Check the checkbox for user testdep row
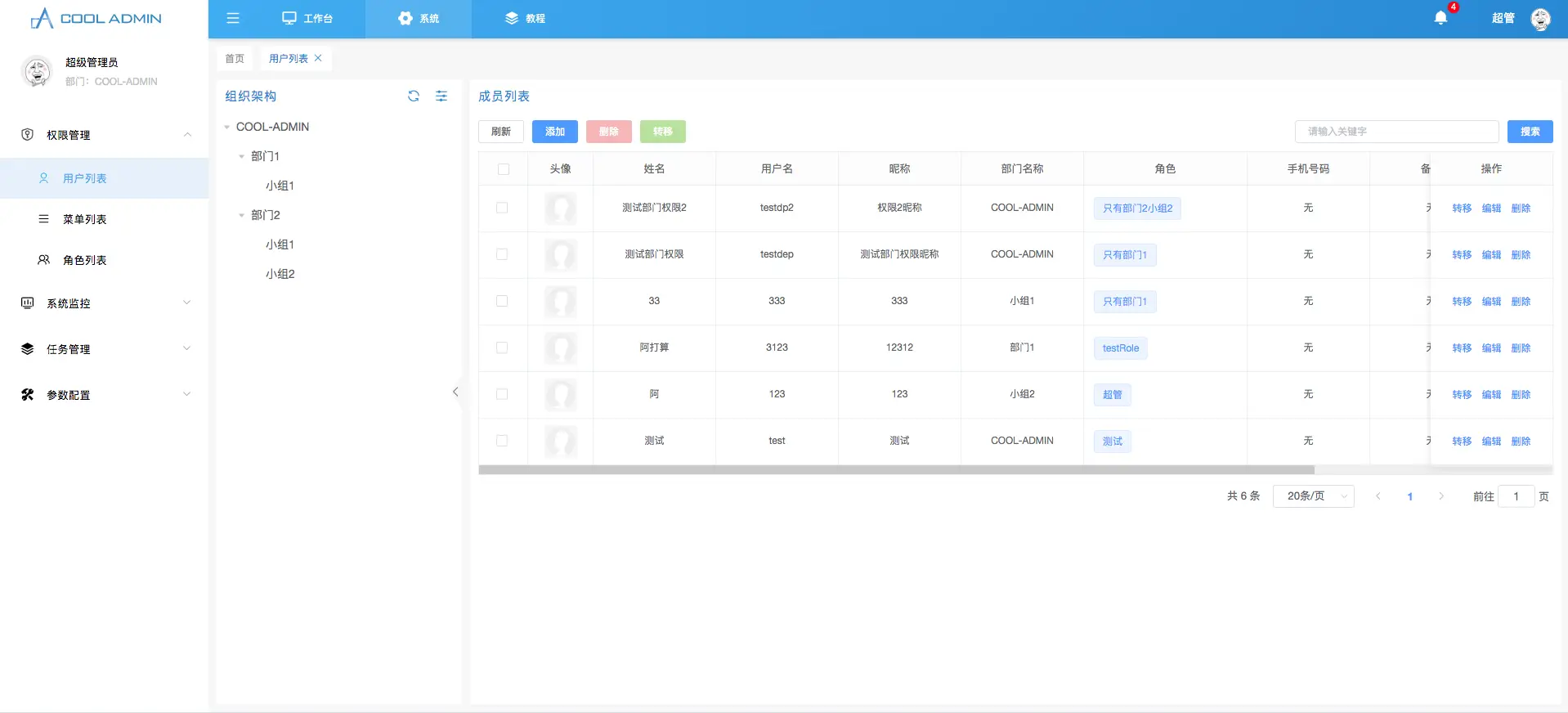Image resolution: width=1568 pixels, height=713 pixels. tap(502, 254)
